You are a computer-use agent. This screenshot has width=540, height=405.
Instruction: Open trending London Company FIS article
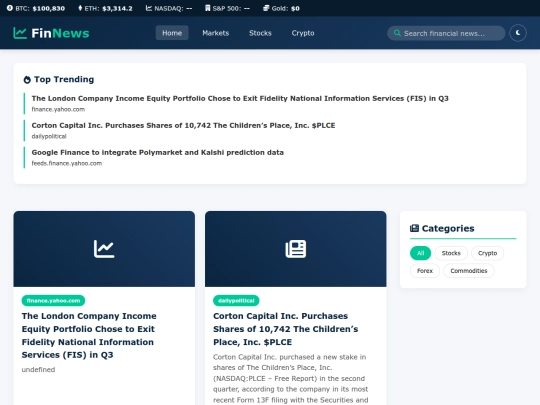tap(240, 98)
